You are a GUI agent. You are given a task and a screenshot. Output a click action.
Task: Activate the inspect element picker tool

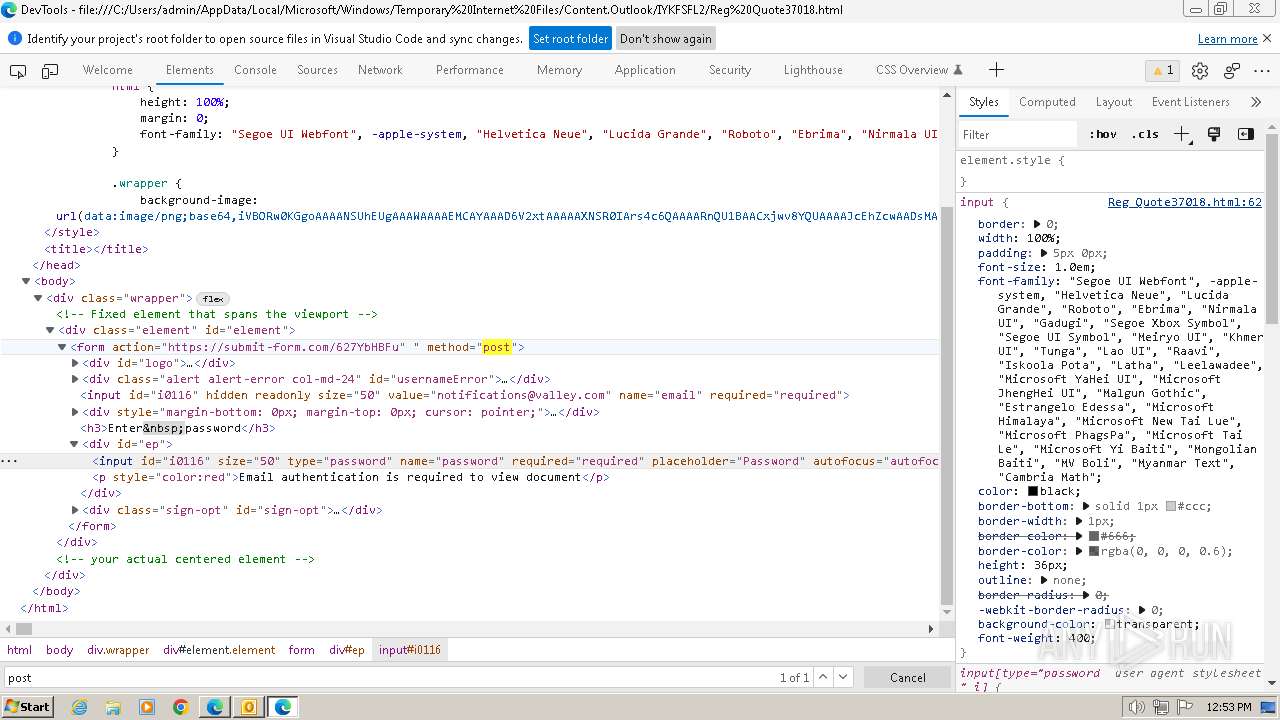click(x=18, y=70)
